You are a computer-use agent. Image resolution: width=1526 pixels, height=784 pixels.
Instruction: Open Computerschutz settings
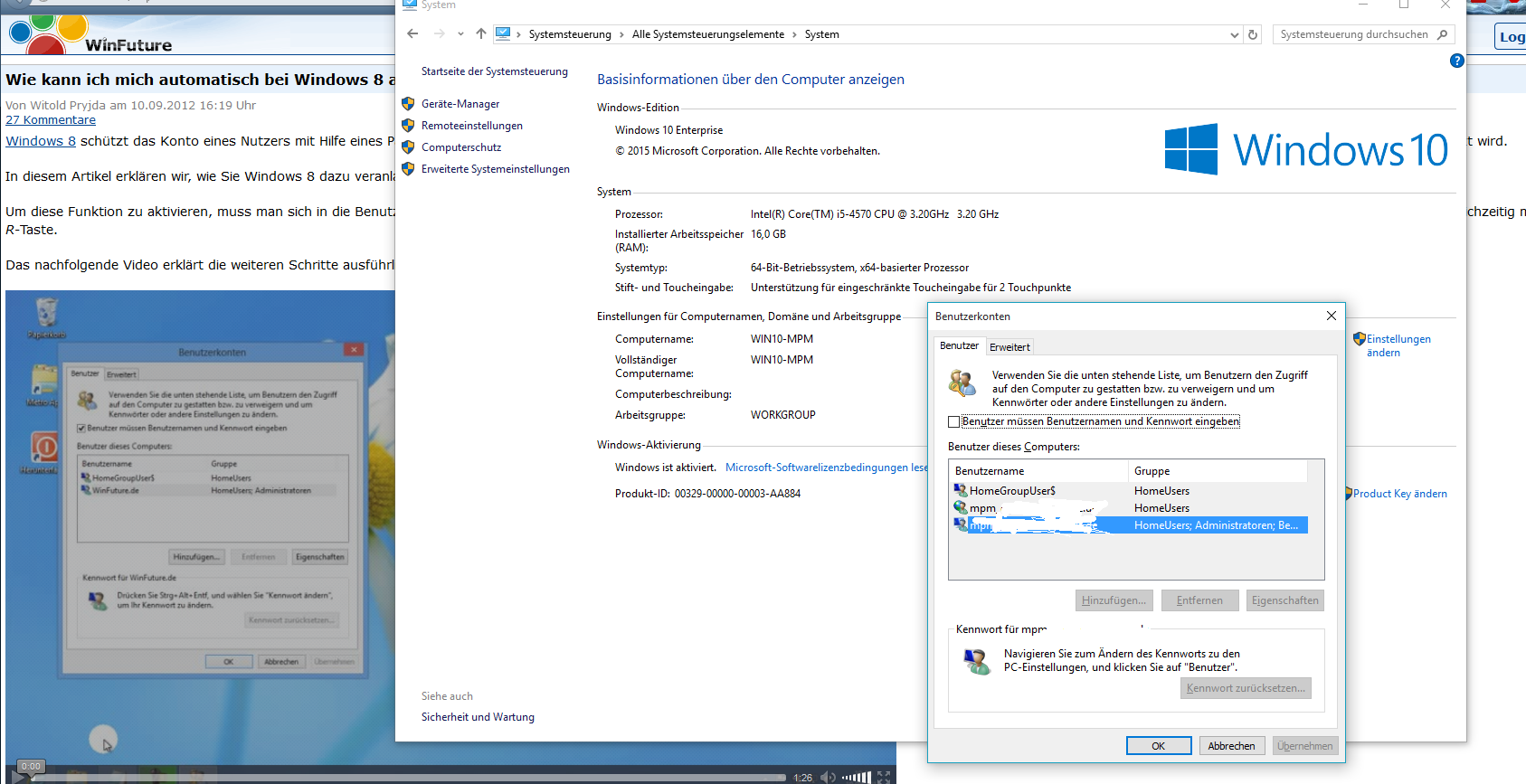[461, 147]
